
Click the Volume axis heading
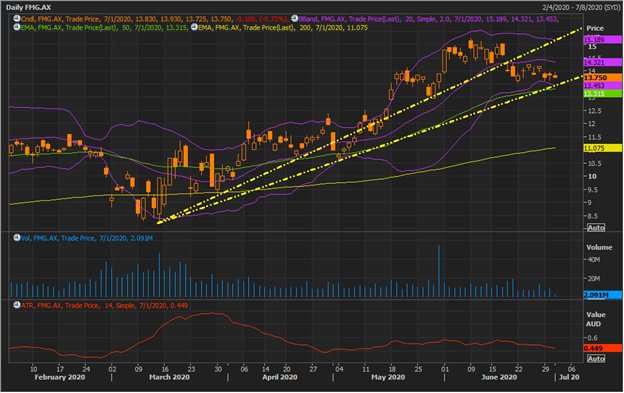tap(599, 247)
